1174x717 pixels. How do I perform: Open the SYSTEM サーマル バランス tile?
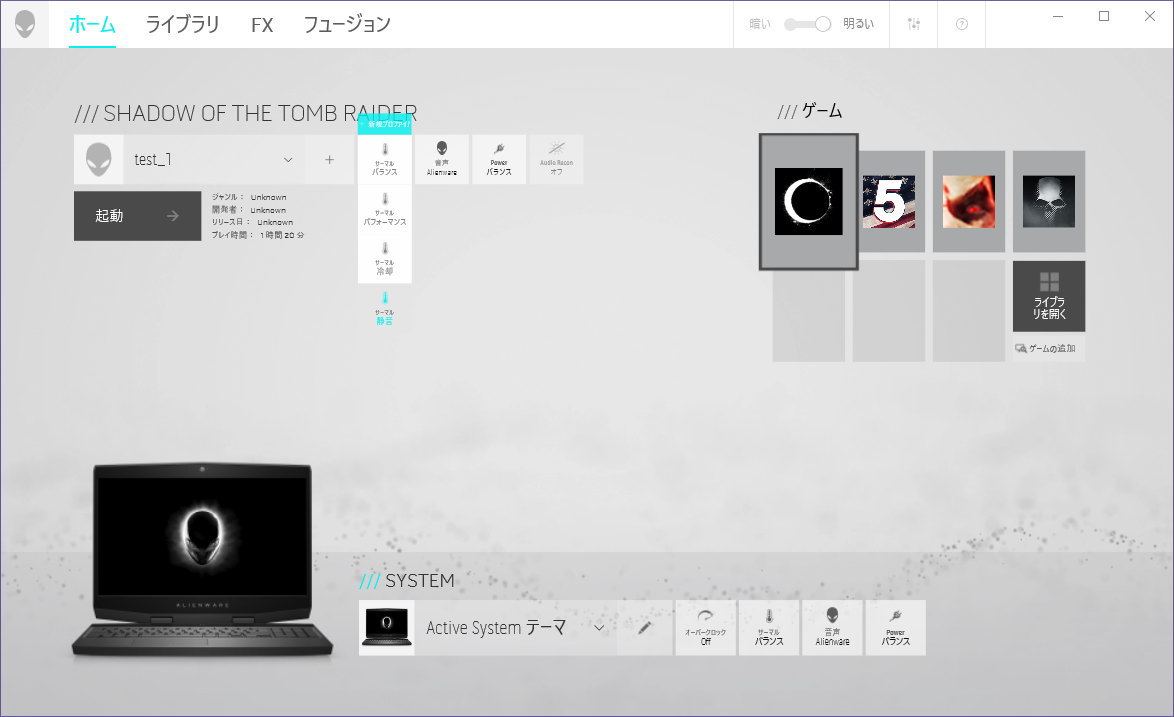pyautogui.click(x=769, y=627)
